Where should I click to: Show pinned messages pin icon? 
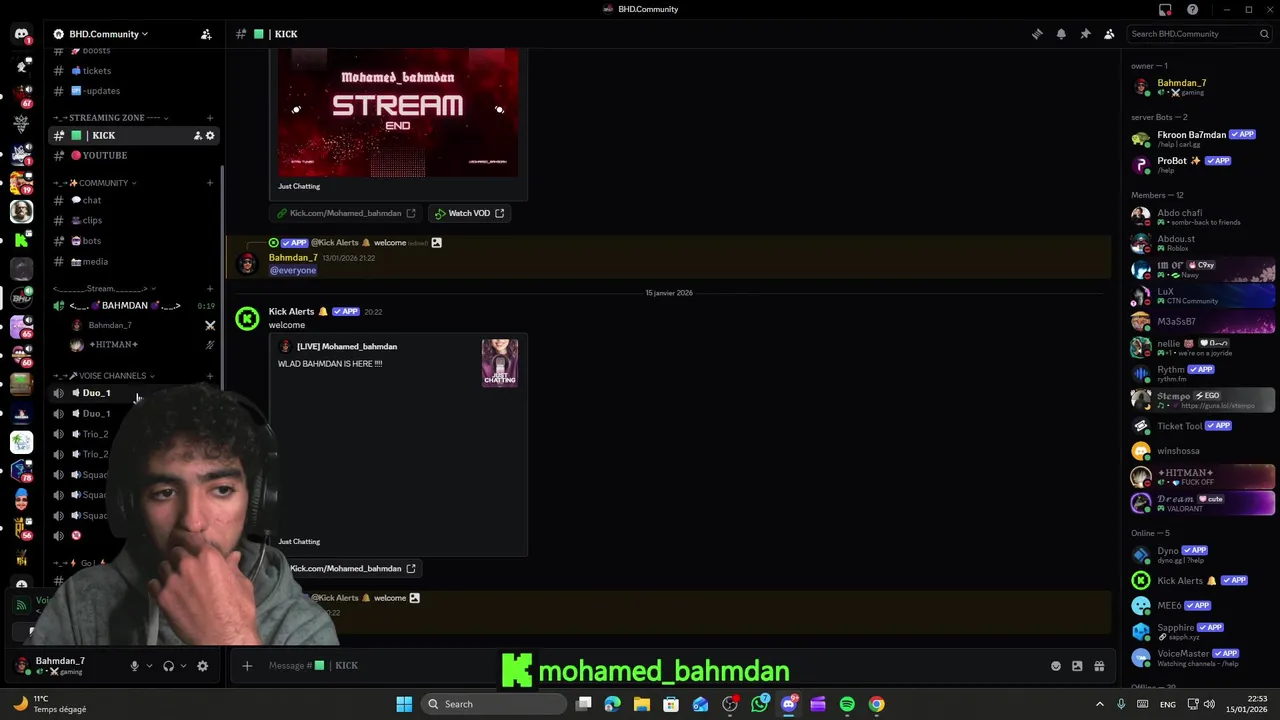[1085, 34]
